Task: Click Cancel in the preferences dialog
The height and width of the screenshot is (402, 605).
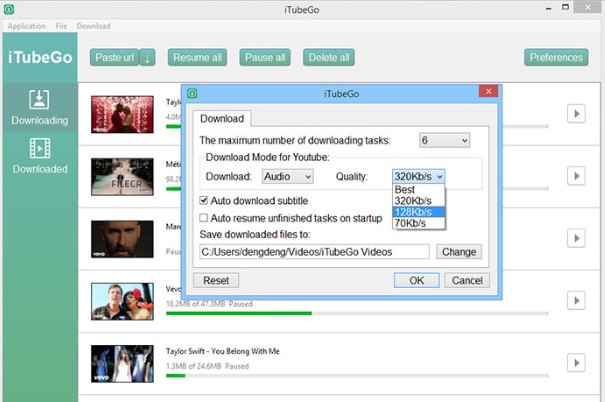Action: click(x=467, y=280)
